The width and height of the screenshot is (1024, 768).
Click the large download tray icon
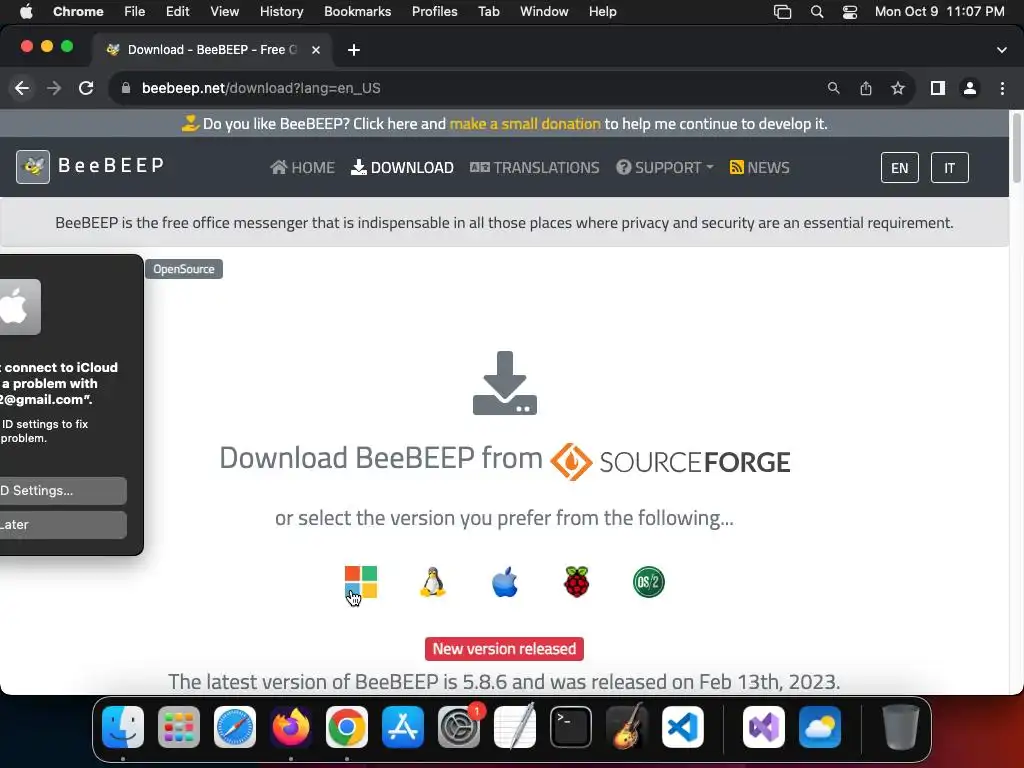click(505, 383)
